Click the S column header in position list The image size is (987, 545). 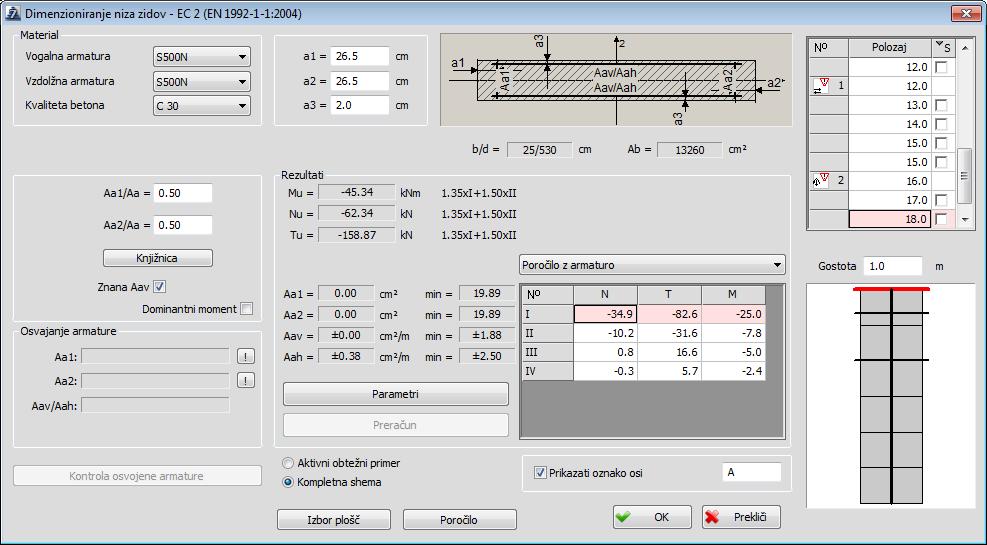(944, 47)
